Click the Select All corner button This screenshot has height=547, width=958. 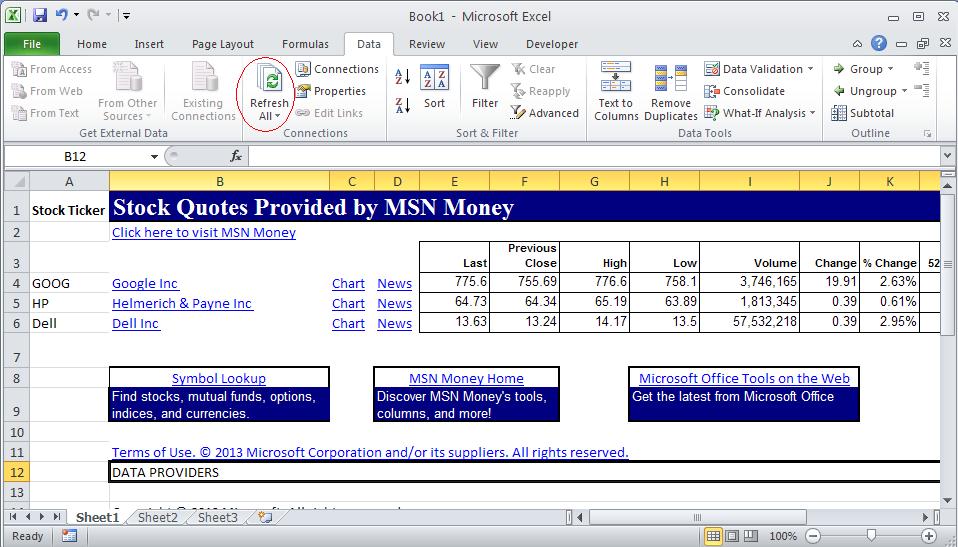coord(17,182)
